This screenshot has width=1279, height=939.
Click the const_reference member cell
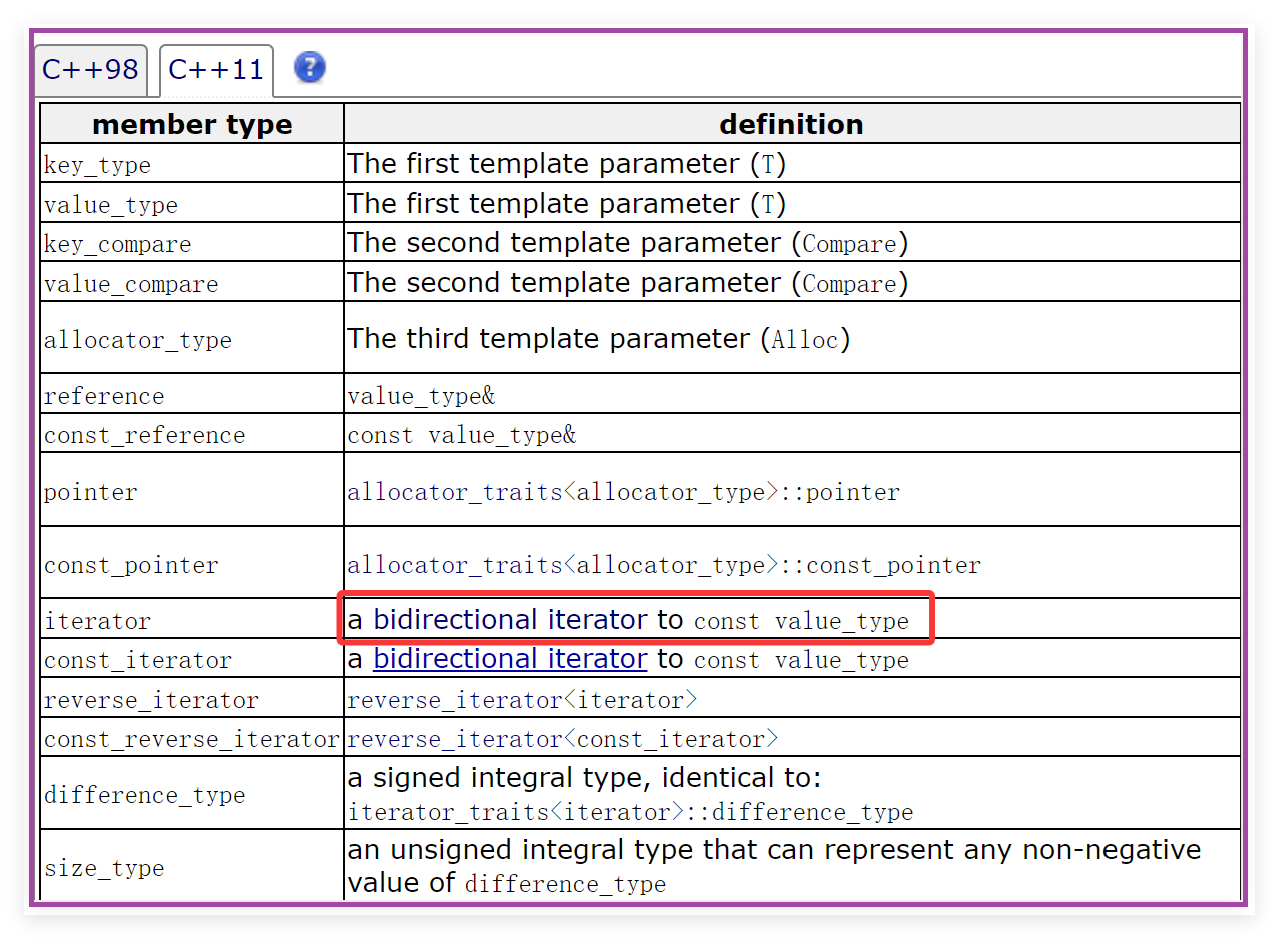coord(192,434)
